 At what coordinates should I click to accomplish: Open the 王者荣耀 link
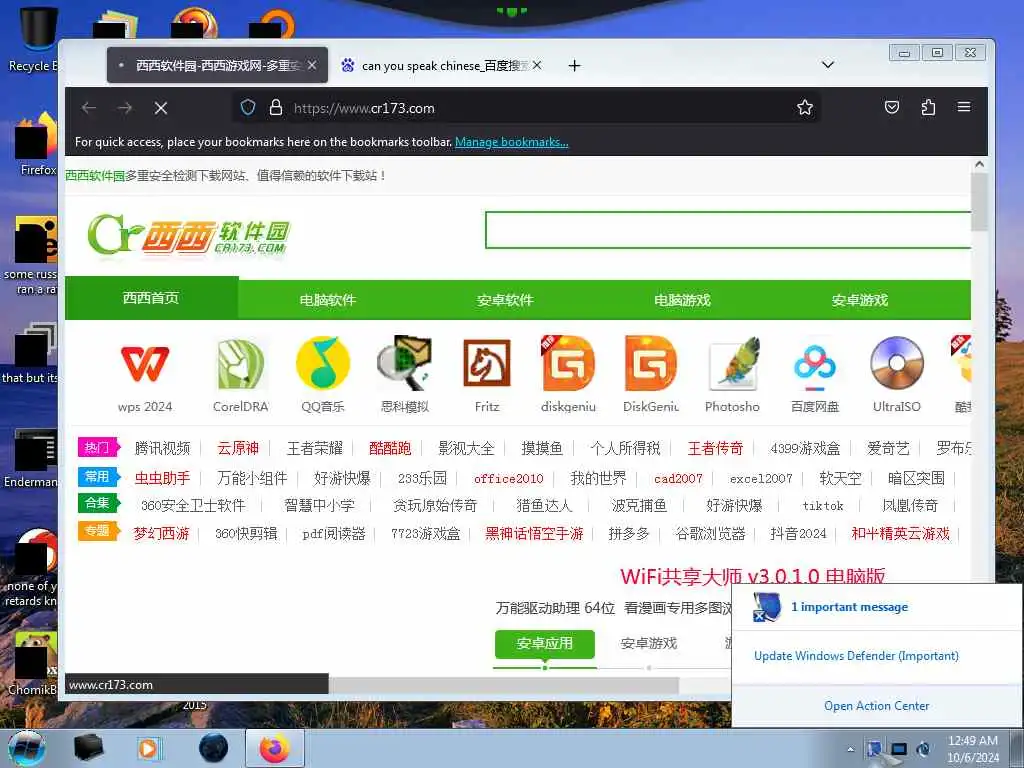(x=315, y=448)
